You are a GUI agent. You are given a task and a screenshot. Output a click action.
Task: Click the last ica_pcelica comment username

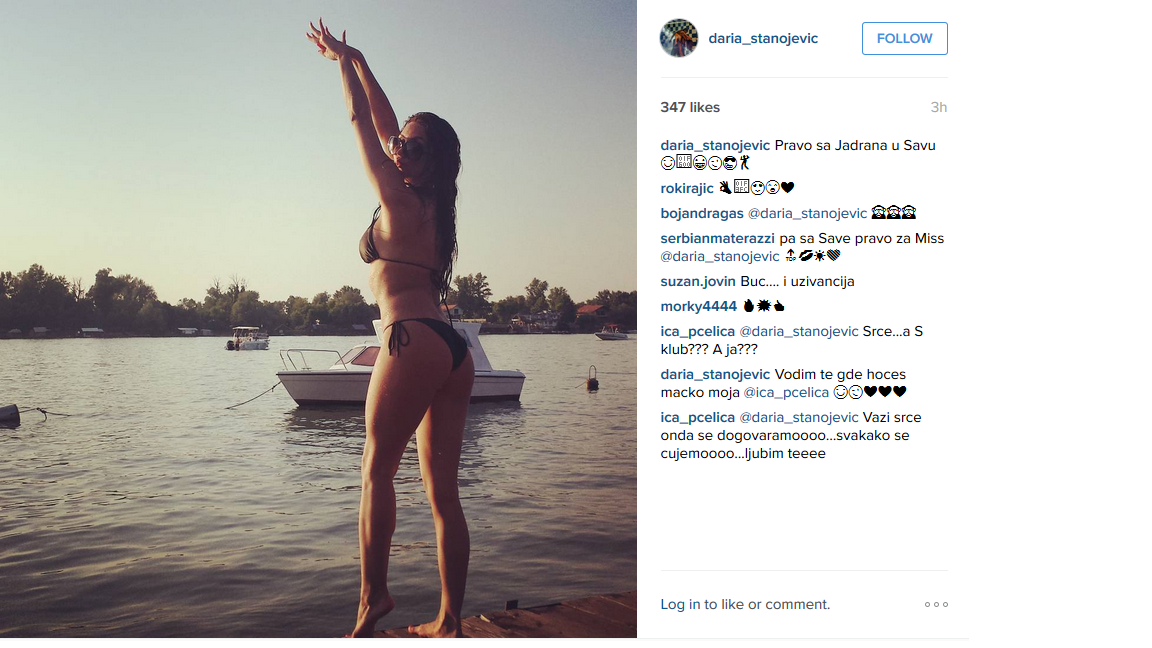click(697, 417)
